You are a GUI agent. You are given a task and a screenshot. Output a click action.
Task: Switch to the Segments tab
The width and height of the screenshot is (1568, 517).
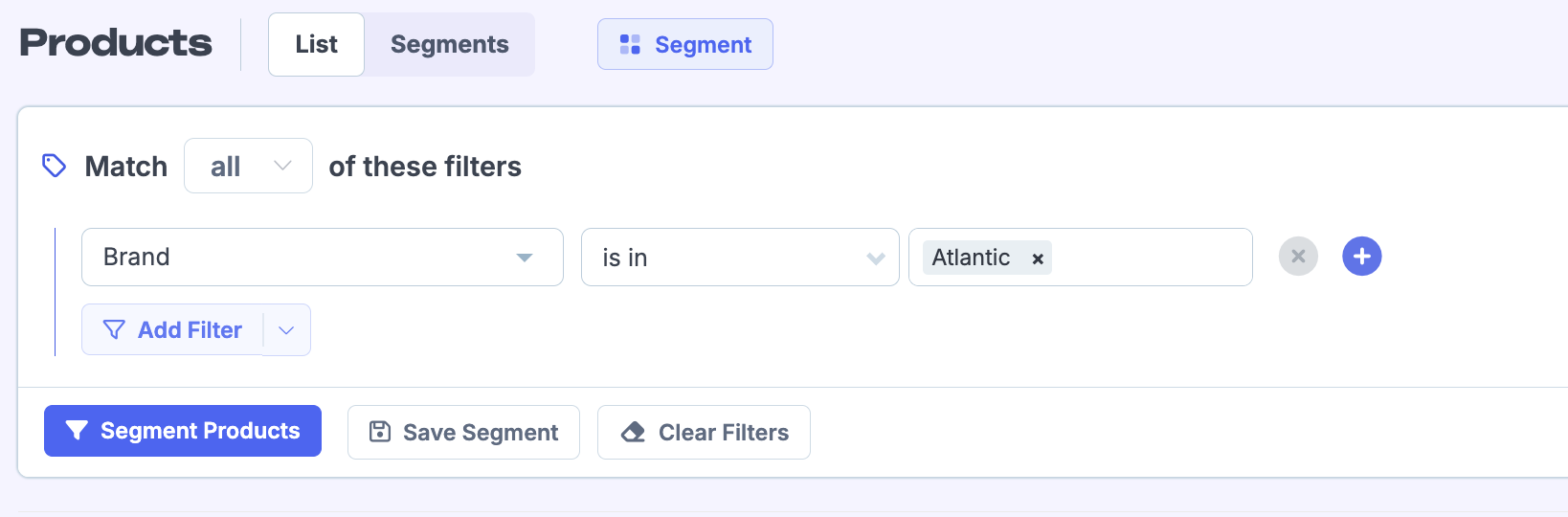(449, 45)
